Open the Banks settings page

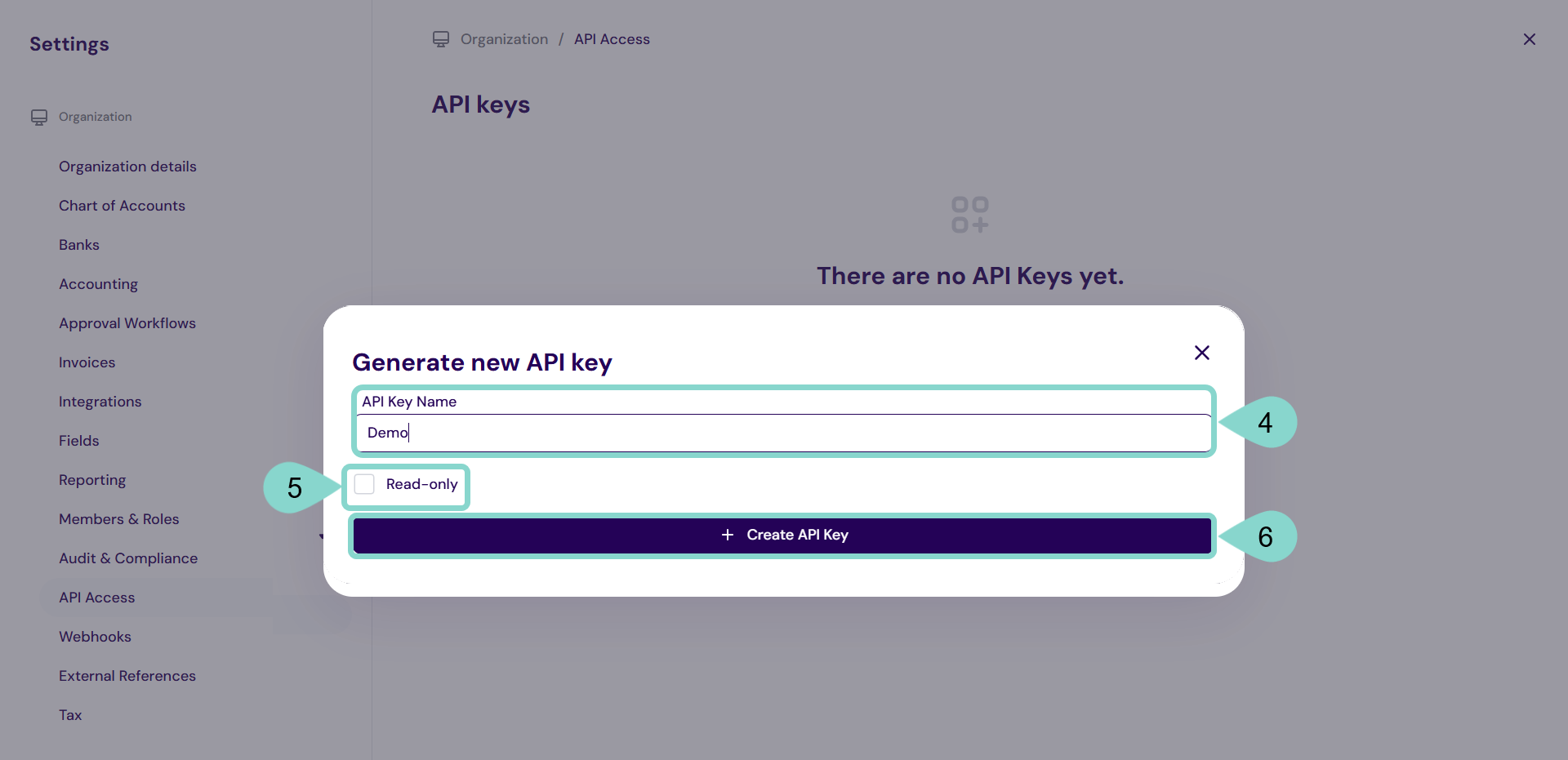coord(79,245)
